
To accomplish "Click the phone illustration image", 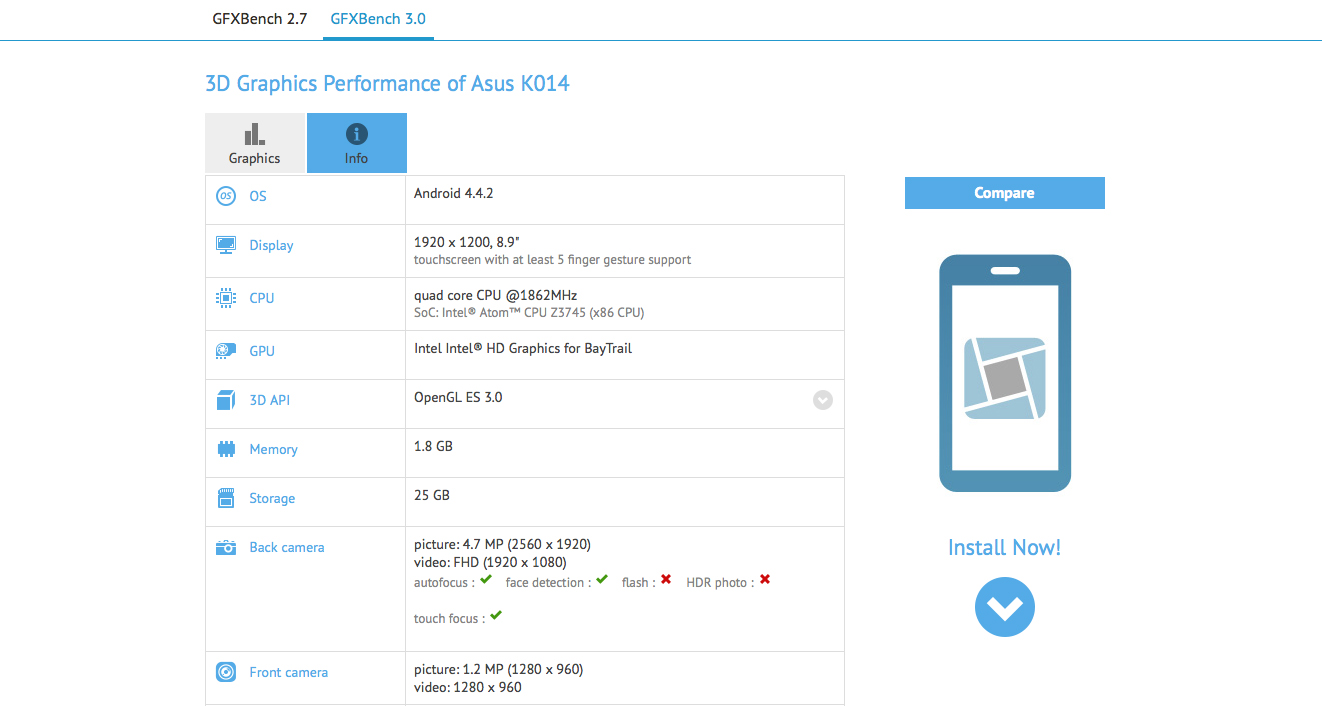I will 1004,373.
